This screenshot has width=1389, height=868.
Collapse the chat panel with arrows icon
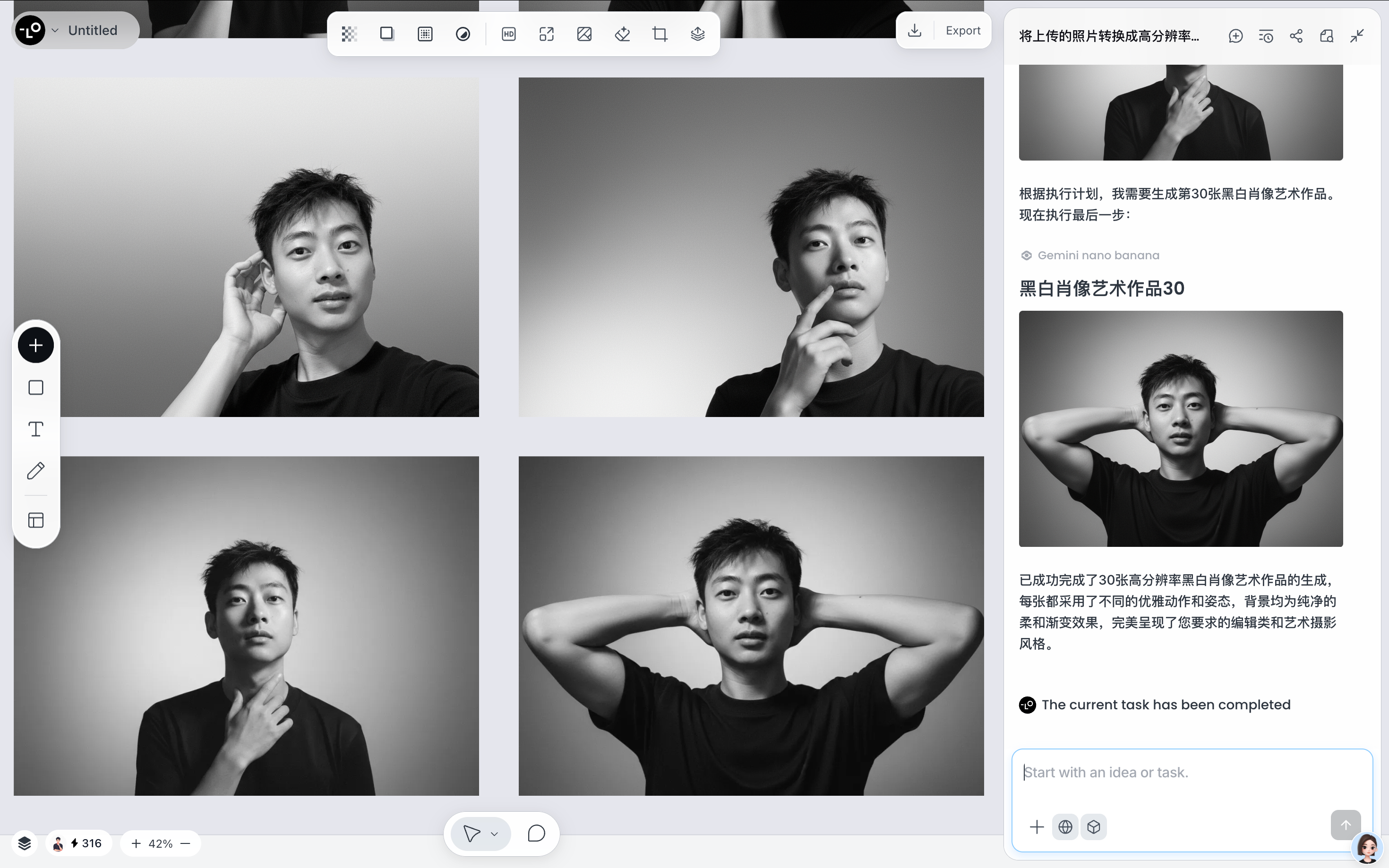(1357, 36)
